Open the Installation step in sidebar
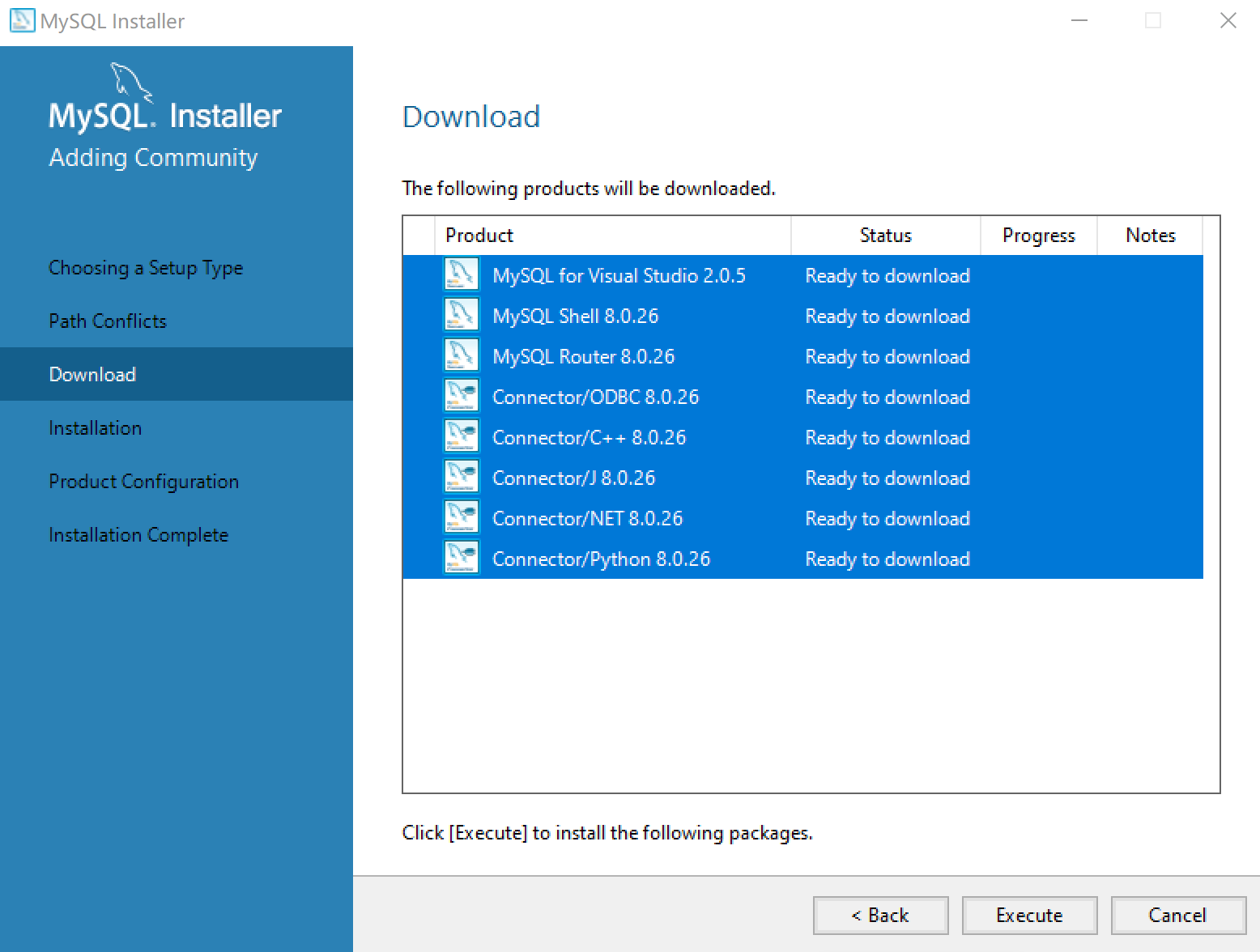1260x952 pixels. click(x=95, y=428)
